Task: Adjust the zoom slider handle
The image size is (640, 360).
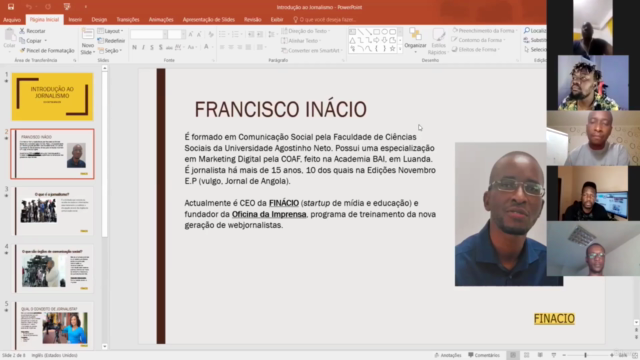Action: 586,355
